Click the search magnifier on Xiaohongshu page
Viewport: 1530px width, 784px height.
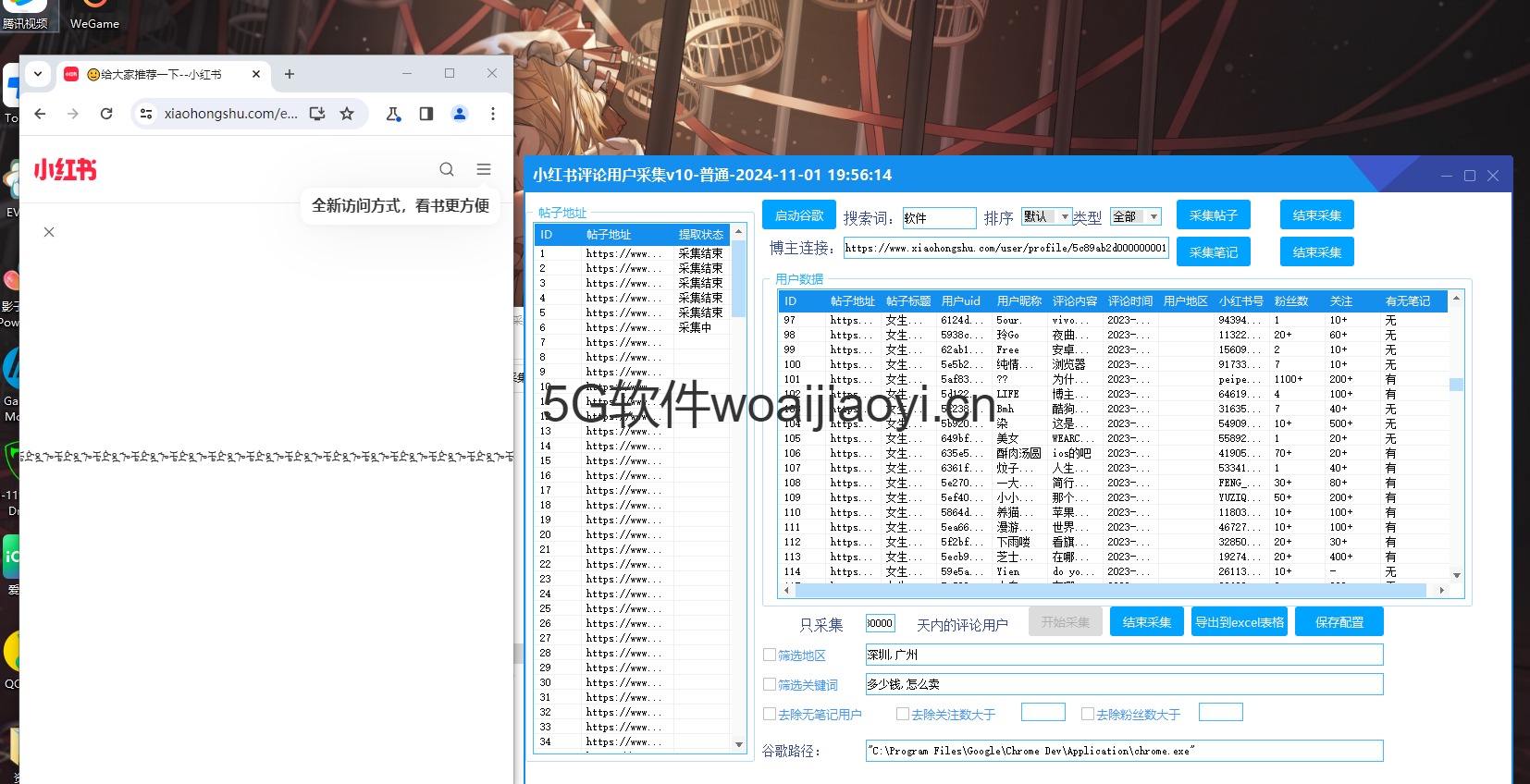[447, 169]
